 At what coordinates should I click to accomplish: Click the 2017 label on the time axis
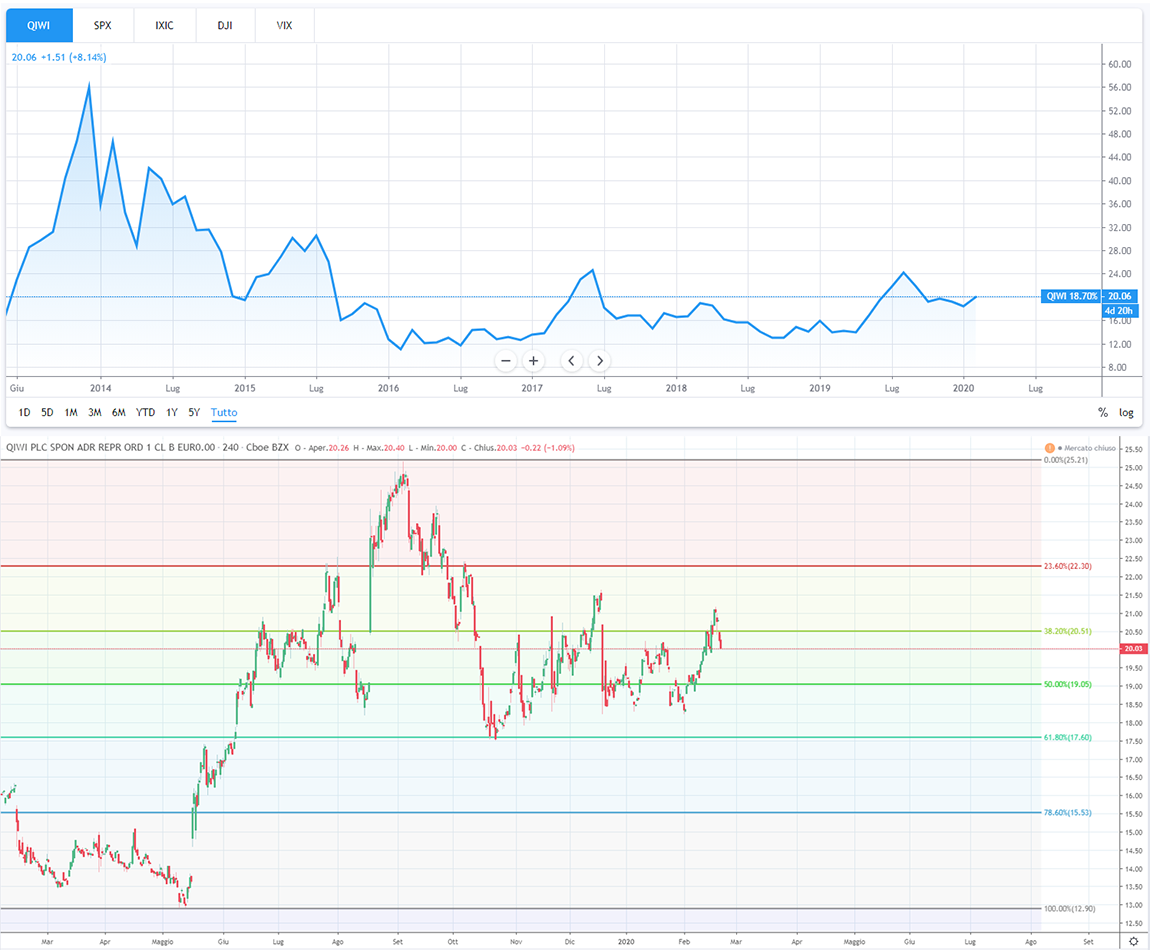532,388
